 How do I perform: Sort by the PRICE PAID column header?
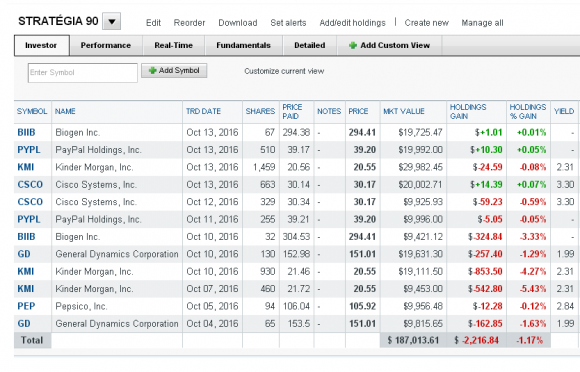(292, 112)
